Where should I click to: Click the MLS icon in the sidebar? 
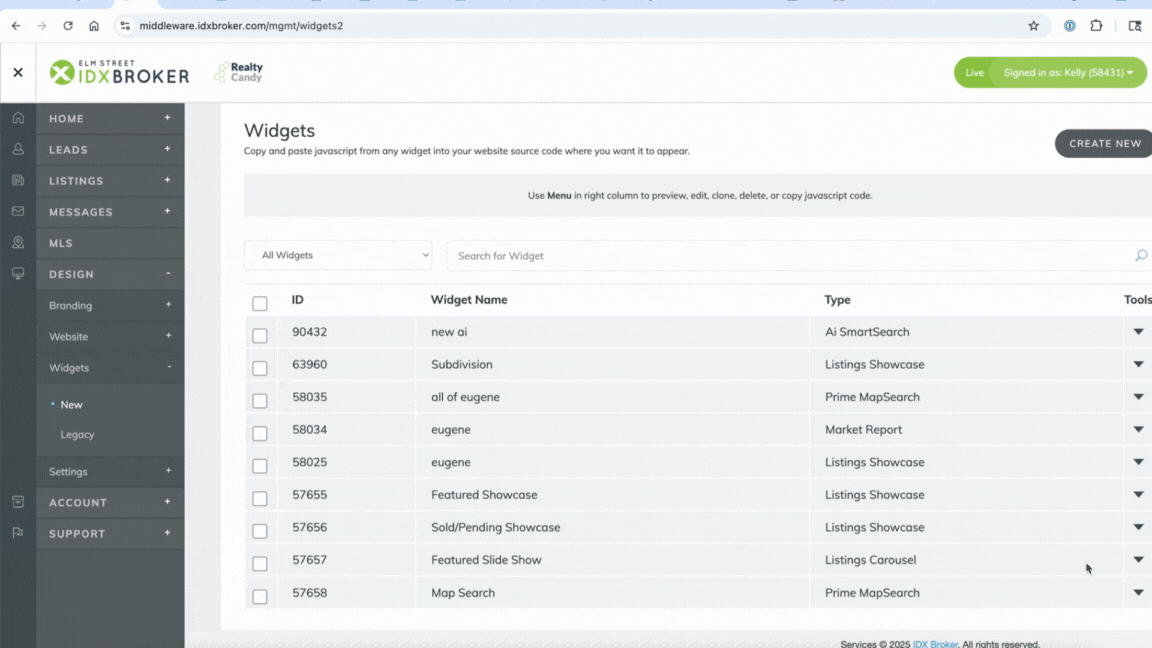(18, 242)
